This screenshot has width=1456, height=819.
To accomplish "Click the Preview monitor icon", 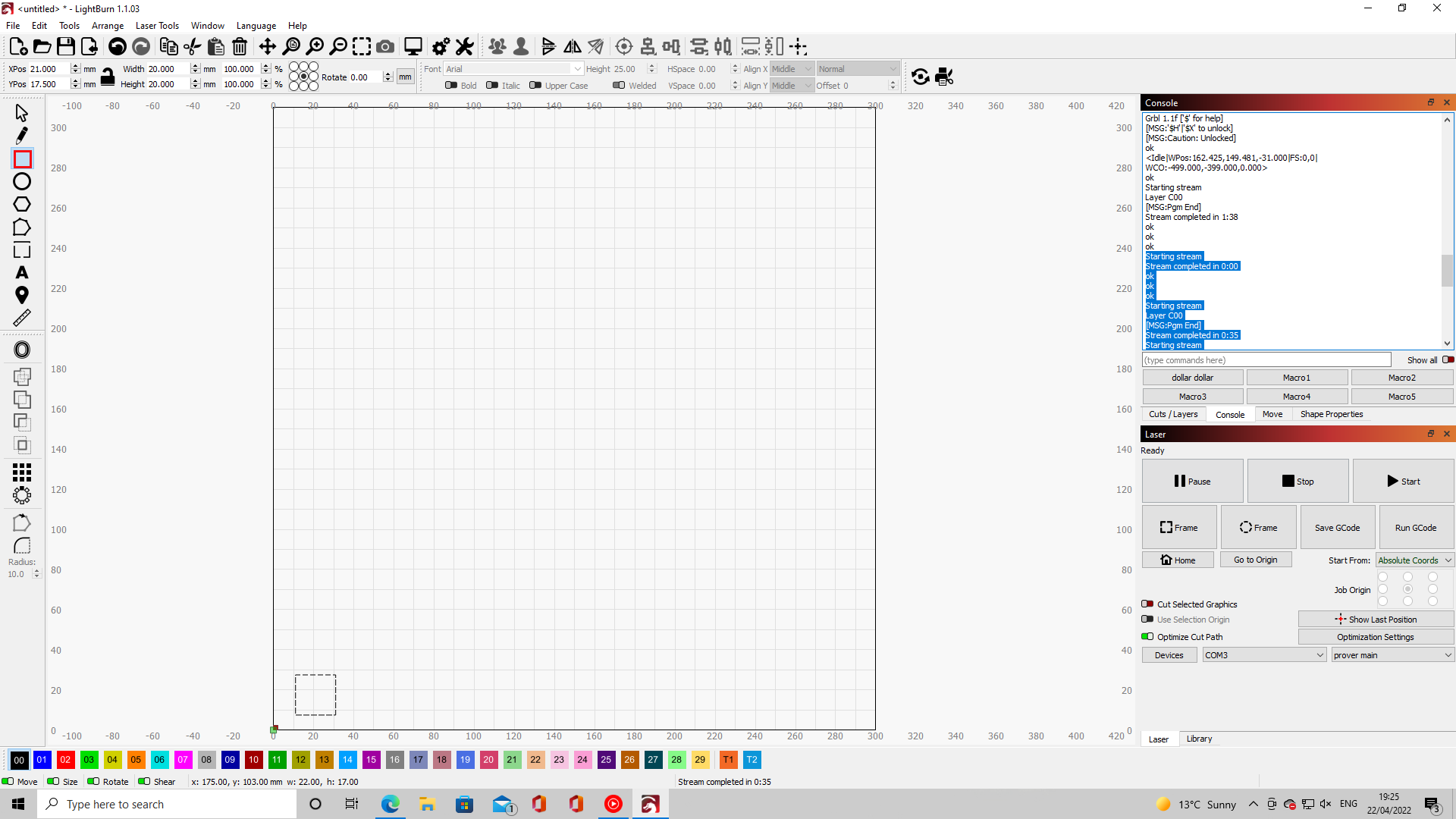I will [x=413, y=46].
